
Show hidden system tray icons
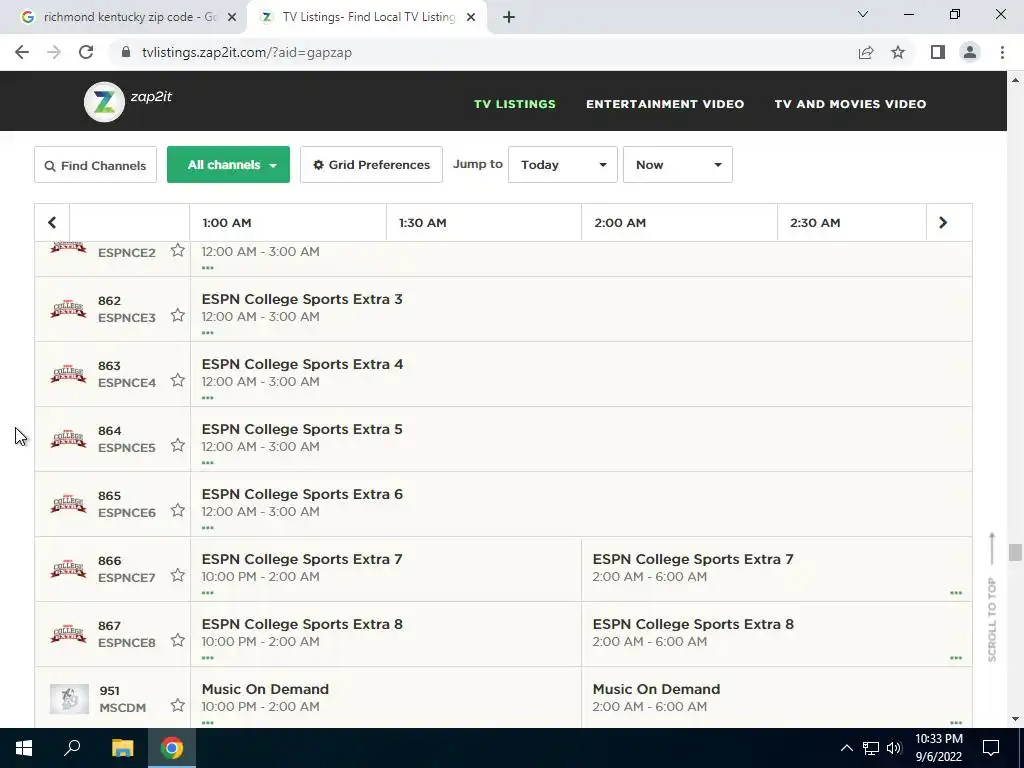tap(846, 748)
